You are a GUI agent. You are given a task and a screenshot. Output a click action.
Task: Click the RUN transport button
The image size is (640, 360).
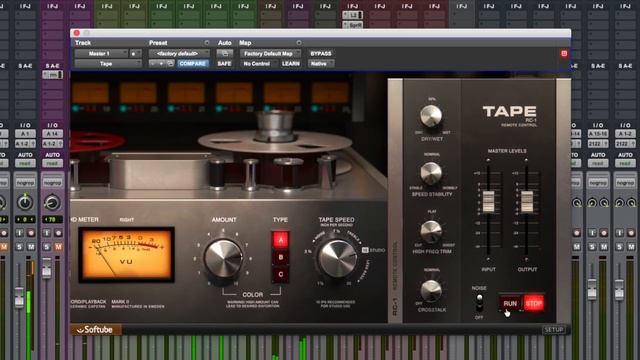tap(510, 304)
